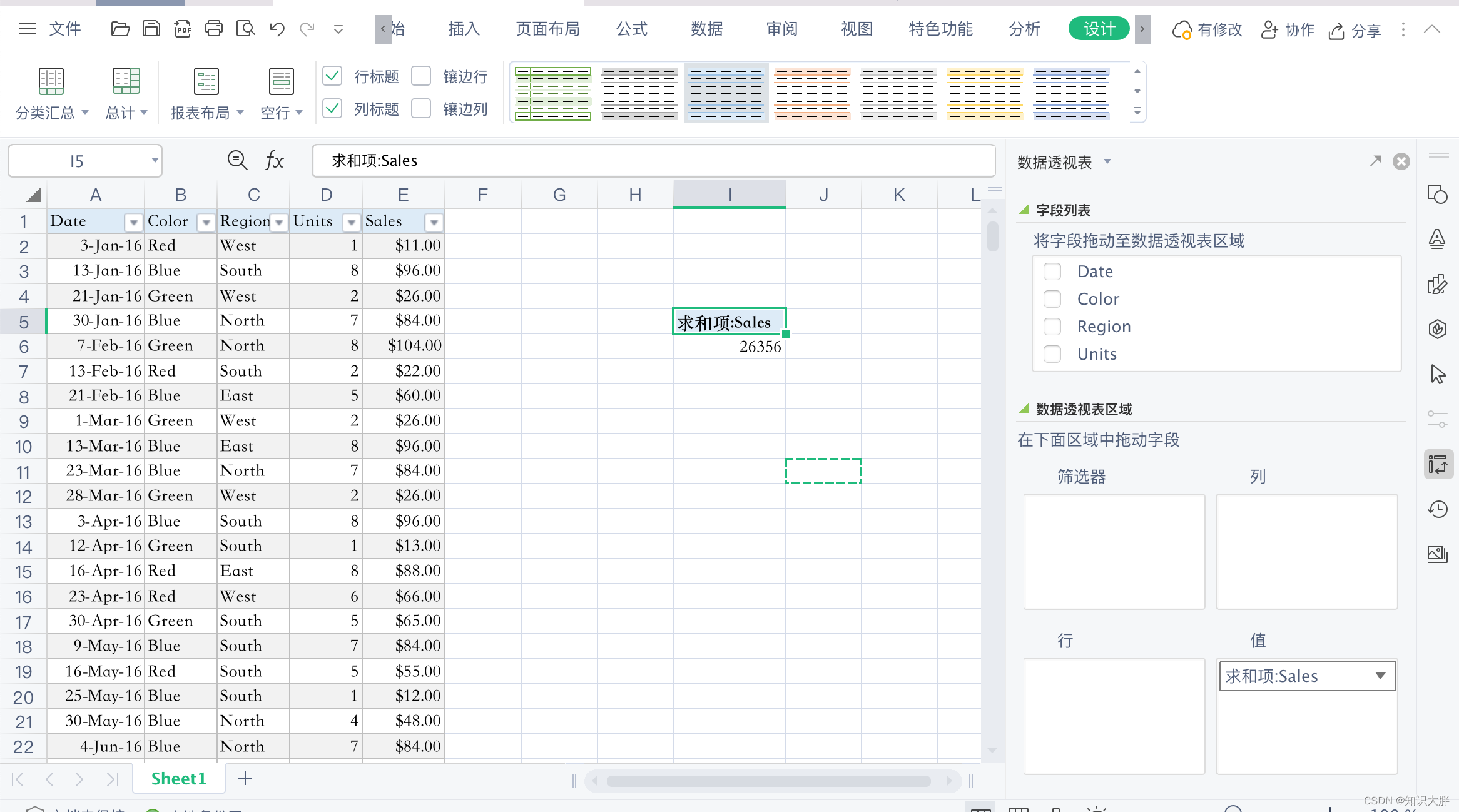Open the 数据 tab

pyautogui.click(x=707, y=29)
